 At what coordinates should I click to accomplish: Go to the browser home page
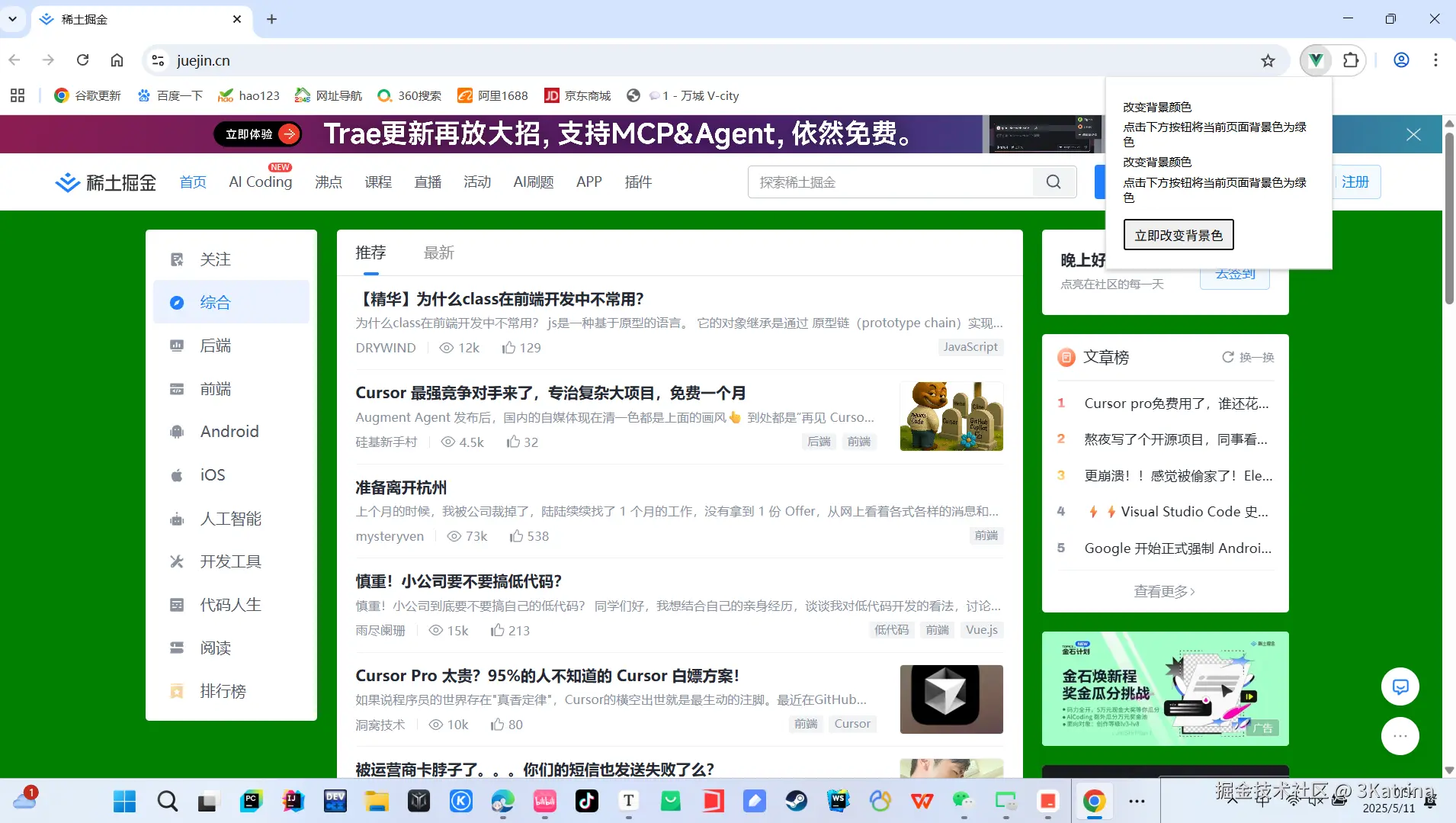point(117,60)
